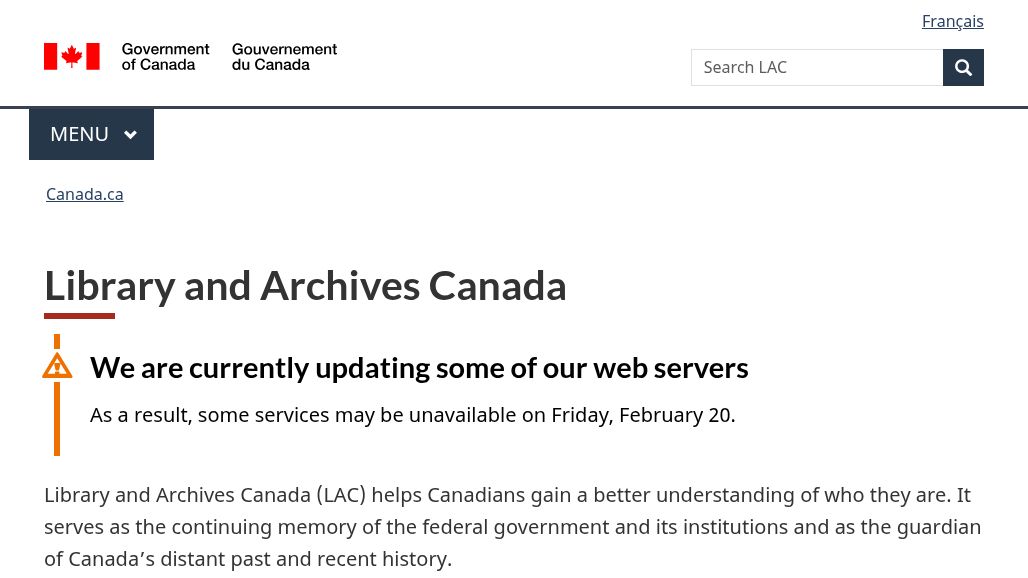
Task: Click the word MENU in the navigation bar
Action: pyautogui.click(x=79, y=134)
